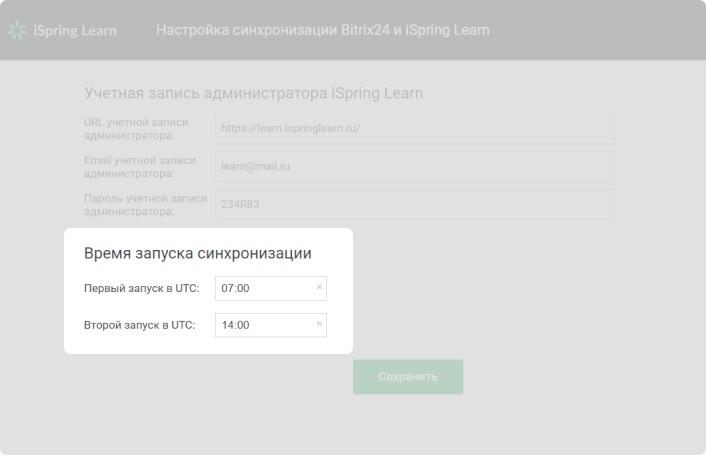Click the label Email учетной записи администратора
Viewport: 706px width, 456px height.
(x=140, y=167)
